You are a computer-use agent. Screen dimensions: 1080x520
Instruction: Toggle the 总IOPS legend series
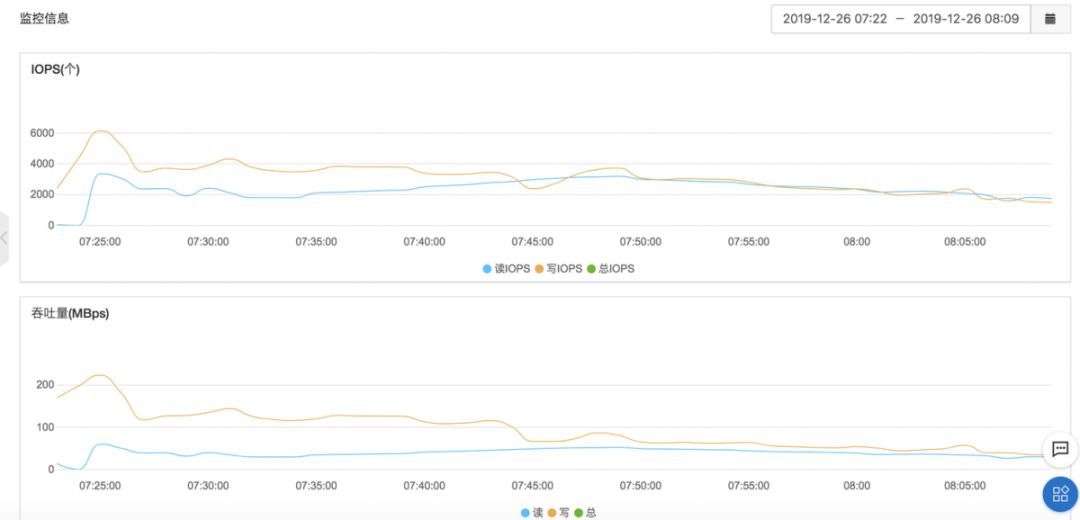pos(610,269)
